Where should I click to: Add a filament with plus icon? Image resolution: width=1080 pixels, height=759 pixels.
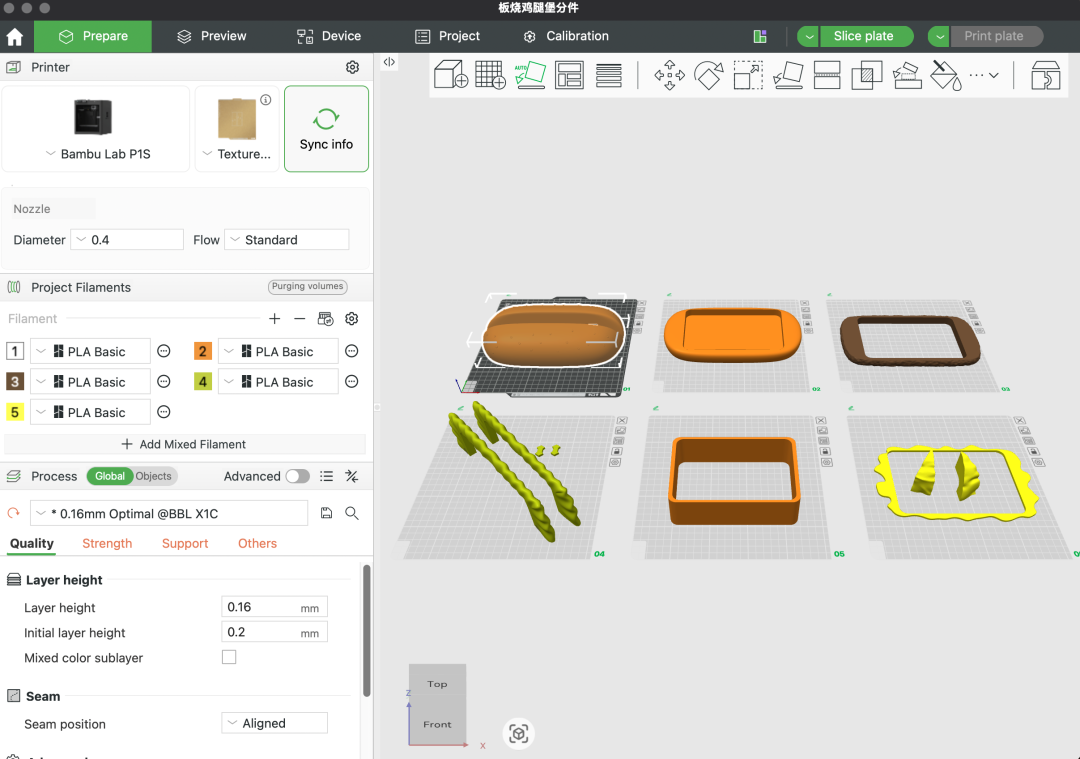pos(274,318)
